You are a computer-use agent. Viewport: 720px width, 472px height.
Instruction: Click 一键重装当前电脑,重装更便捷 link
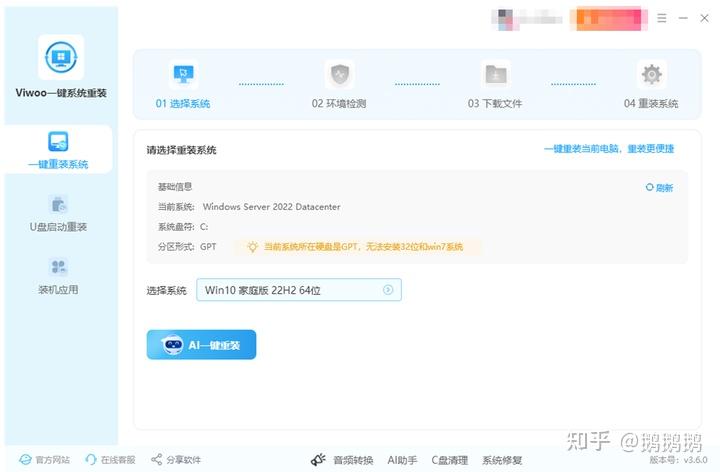(609, 149)
